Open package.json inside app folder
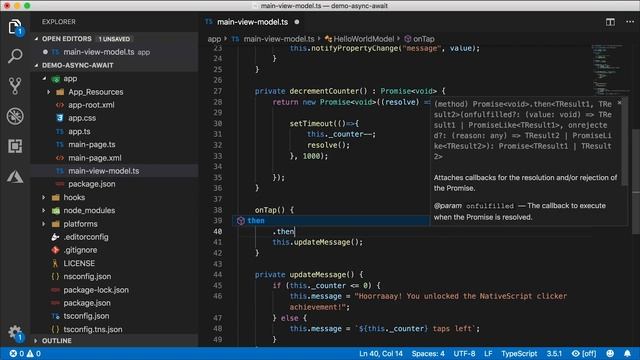The width and height of the screenshot is (640, 360). [x=114, y=184]
